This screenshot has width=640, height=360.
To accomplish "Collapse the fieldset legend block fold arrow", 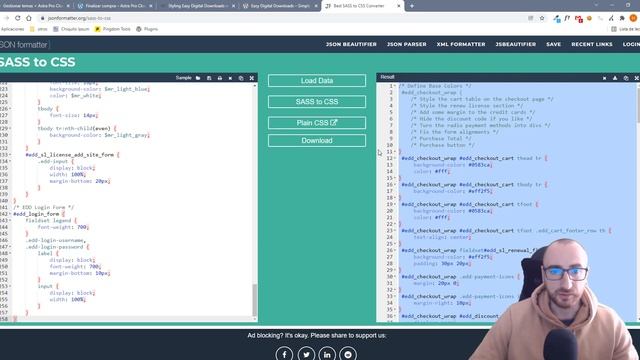I will [x=10, y=220].
